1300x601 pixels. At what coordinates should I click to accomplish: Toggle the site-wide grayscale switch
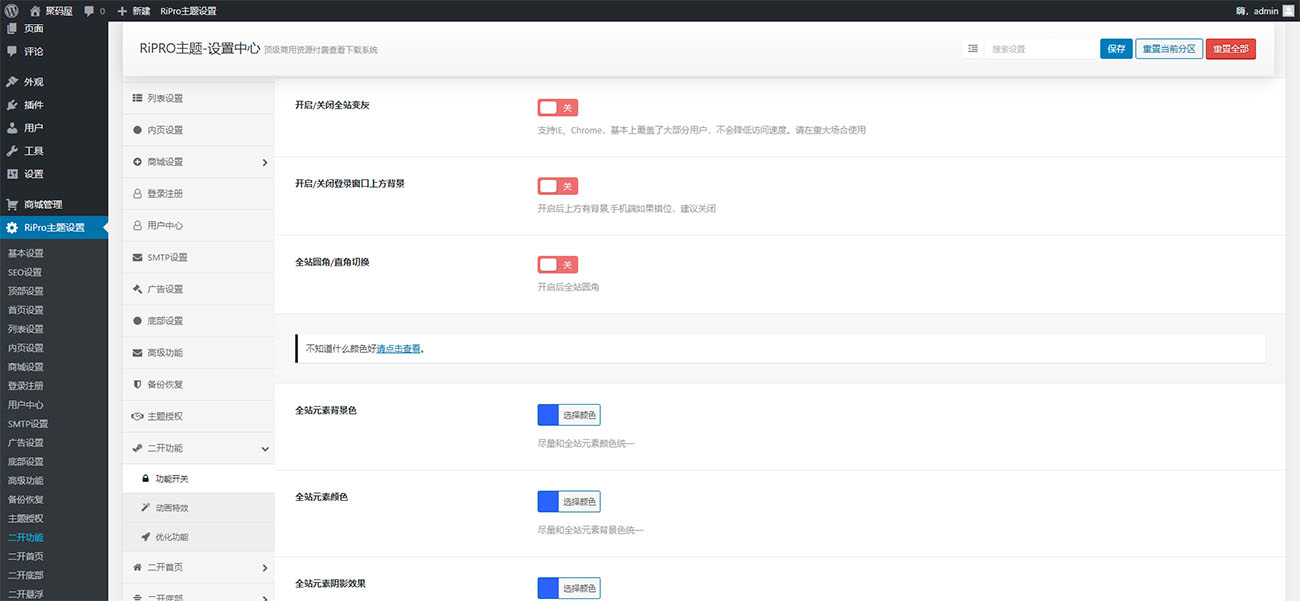coord(557,108)
